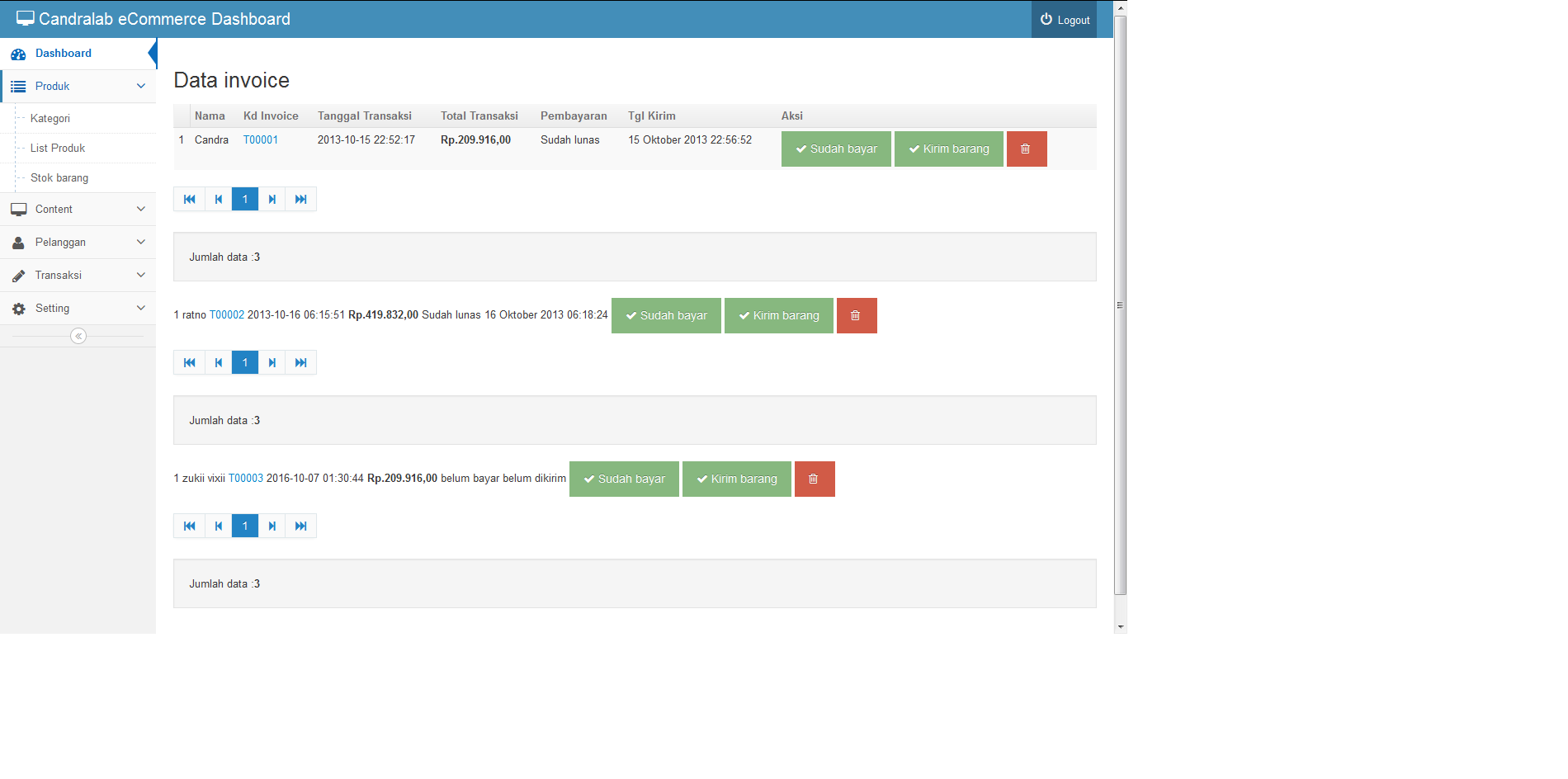The height and width of the screenshot is (779, 1568).
Task: Collapse sidebar using double-chevron icon
Action: click(78, 336)
